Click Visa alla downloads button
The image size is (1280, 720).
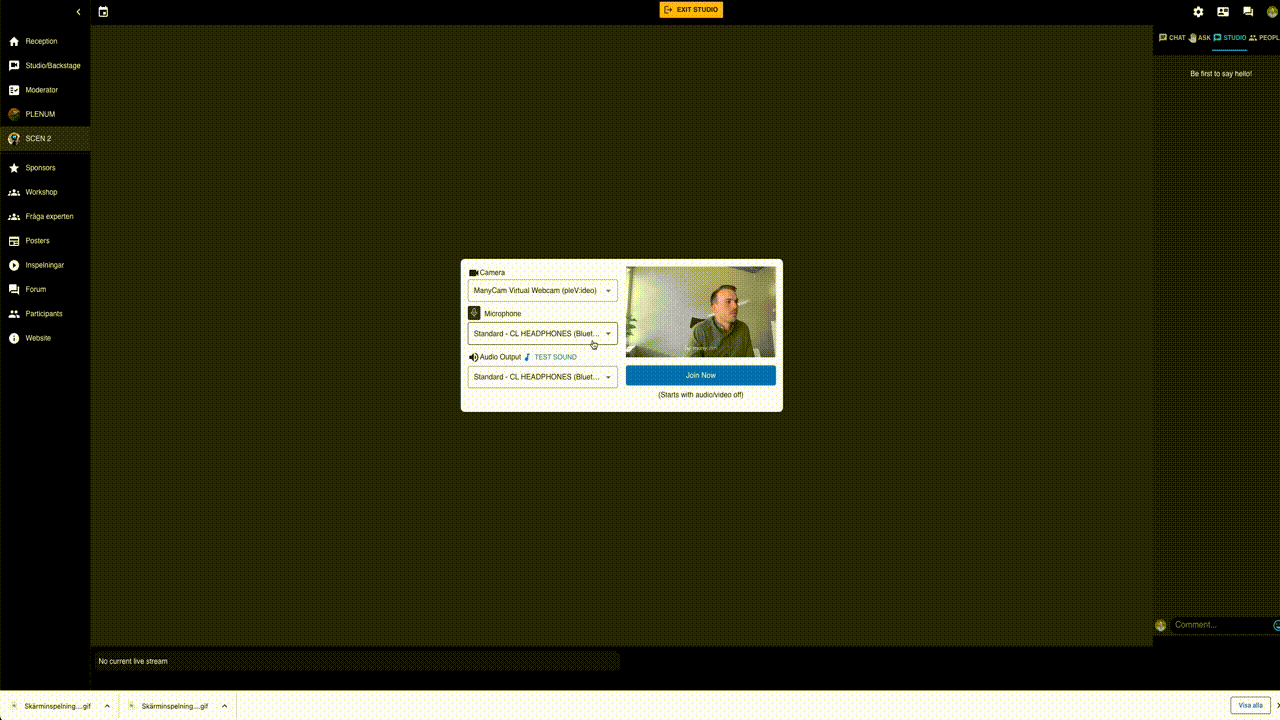(x=1250, y=705)
